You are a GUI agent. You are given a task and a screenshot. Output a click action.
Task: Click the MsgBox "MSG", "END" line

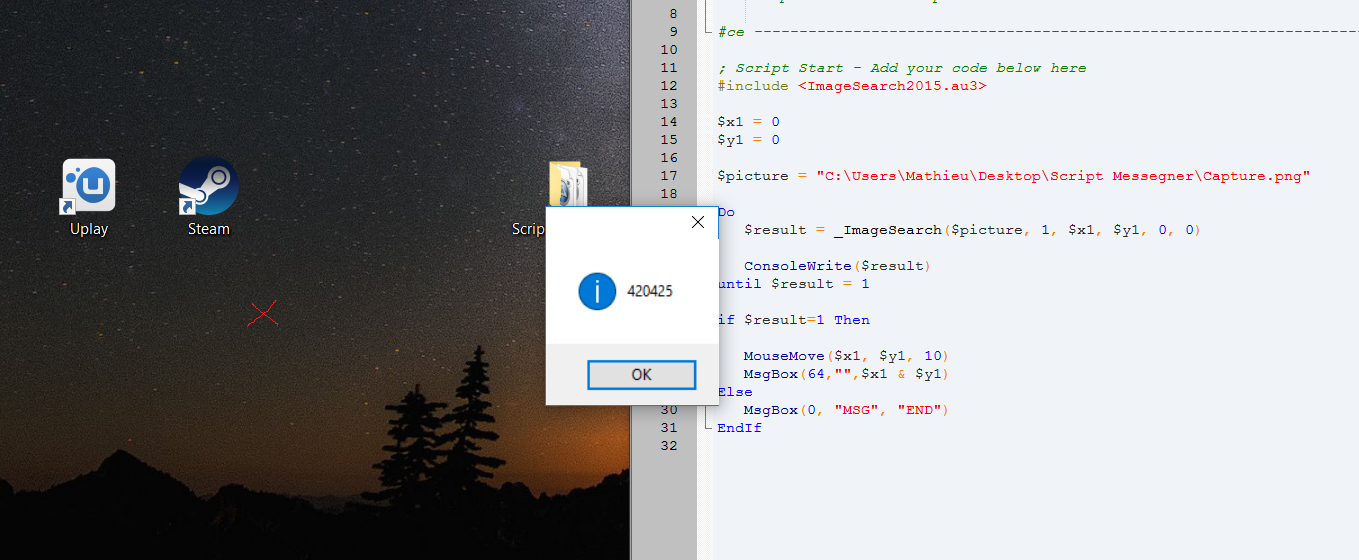(x=845, y=410)
